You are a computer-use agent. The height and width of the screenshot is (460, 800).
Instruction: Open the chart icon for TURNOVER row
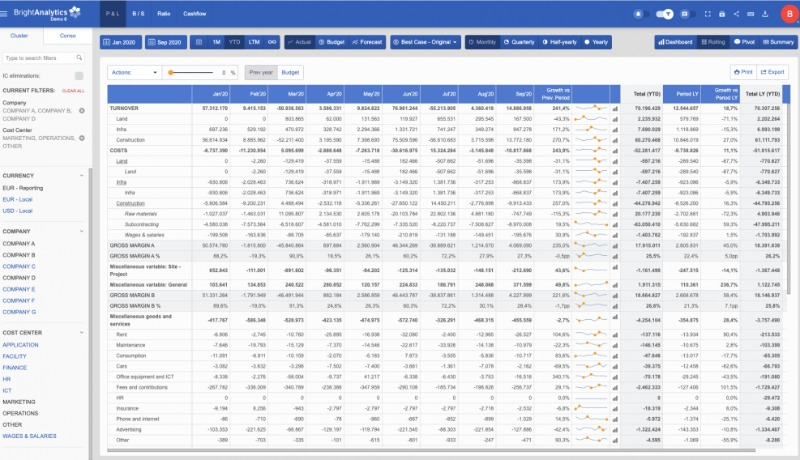[x=615, y=109]
